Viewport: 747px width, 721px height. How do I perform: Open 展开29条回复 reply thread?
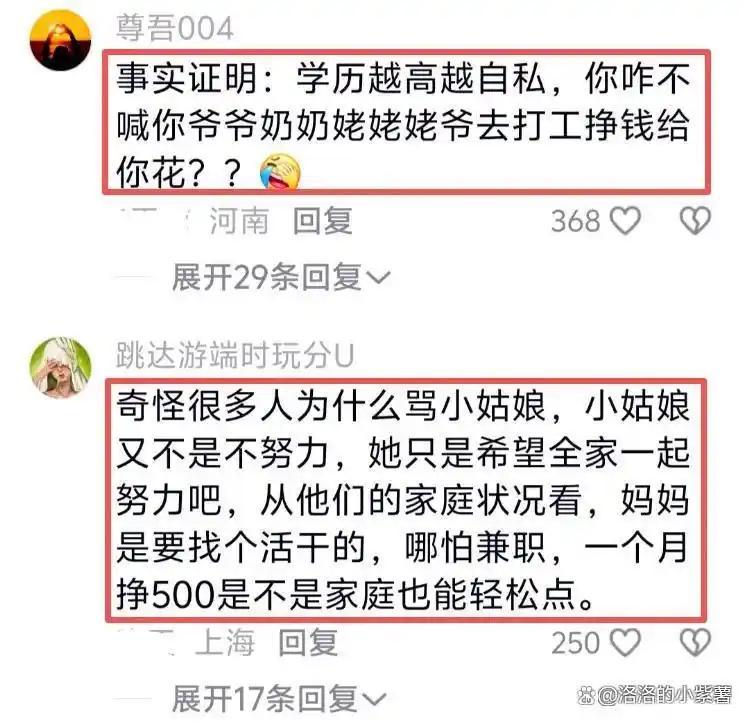click(x=281, y=277)
